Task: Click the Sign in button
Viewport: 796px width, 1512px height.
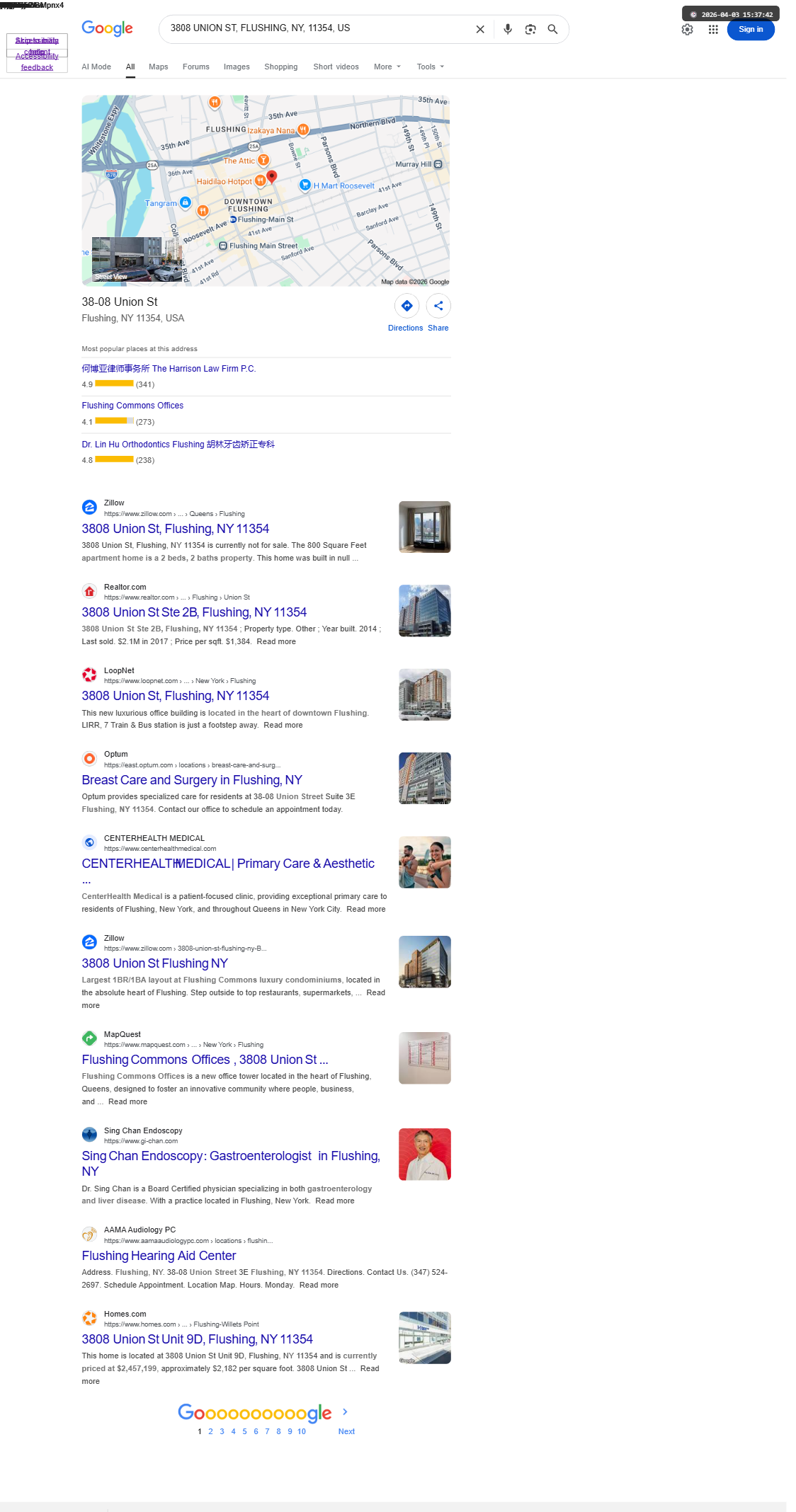Action: tap(751, 30)
